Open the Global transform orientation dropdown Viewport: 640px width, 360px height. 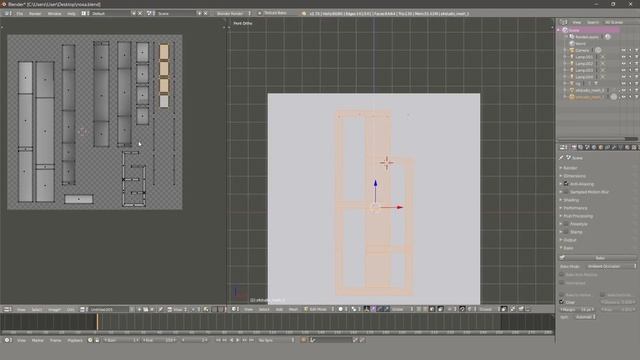pos(402,309)
